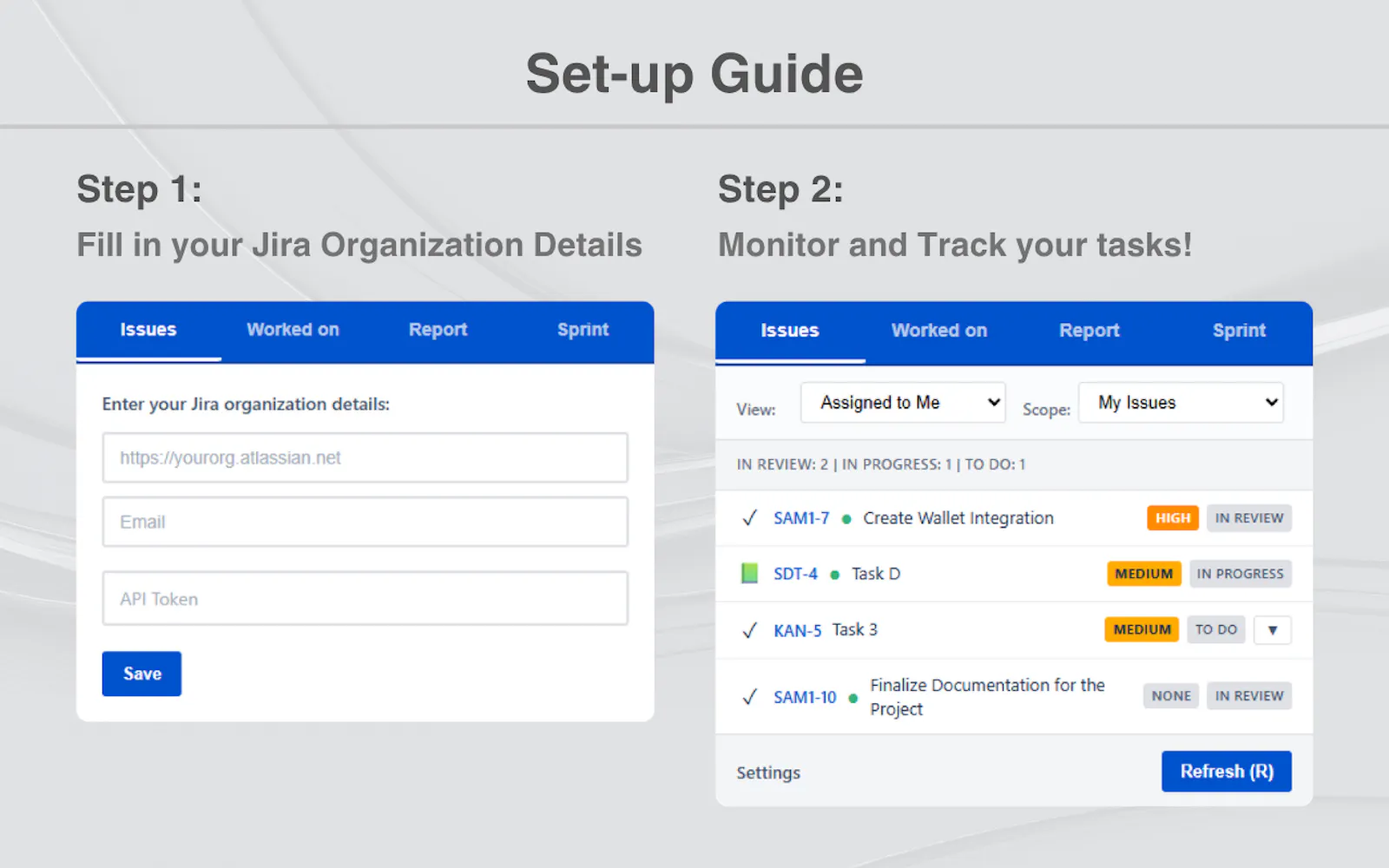Click the Create Wallet Integration title
Screen dimensions: 1389x868
[x=958, y=518]
